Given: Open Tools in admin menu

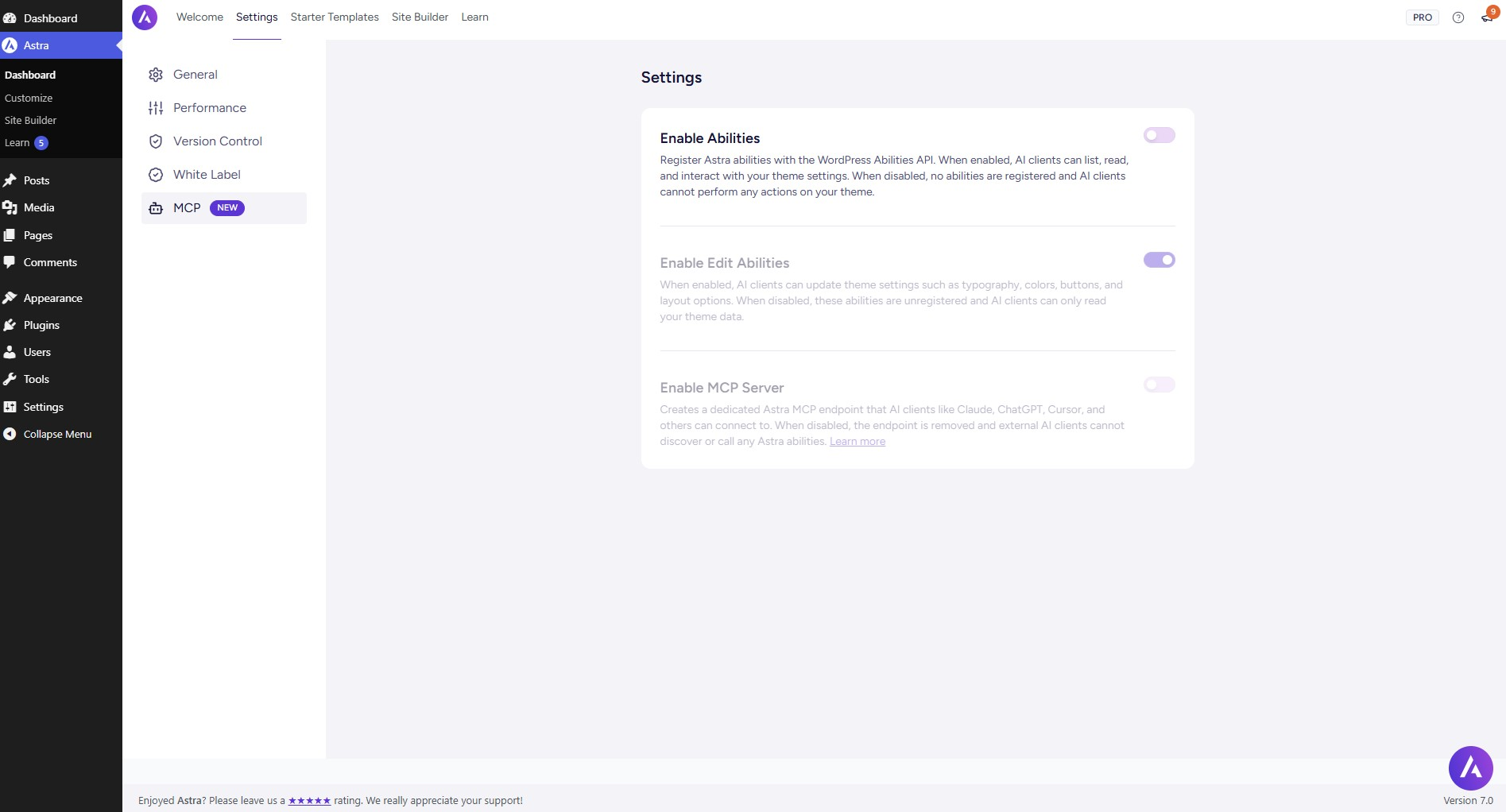Looking at the screenshot, I should point(36,379).
